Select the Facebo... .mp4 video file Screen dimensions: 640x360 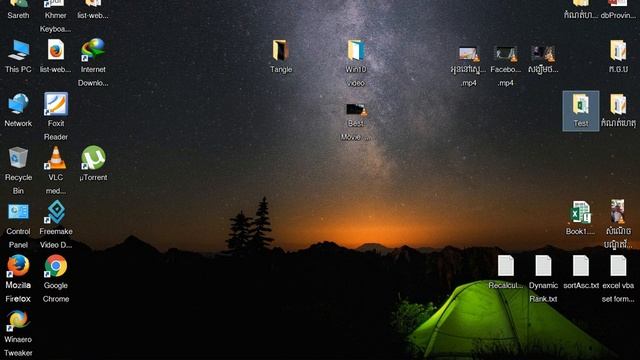[x=506, y=65]
